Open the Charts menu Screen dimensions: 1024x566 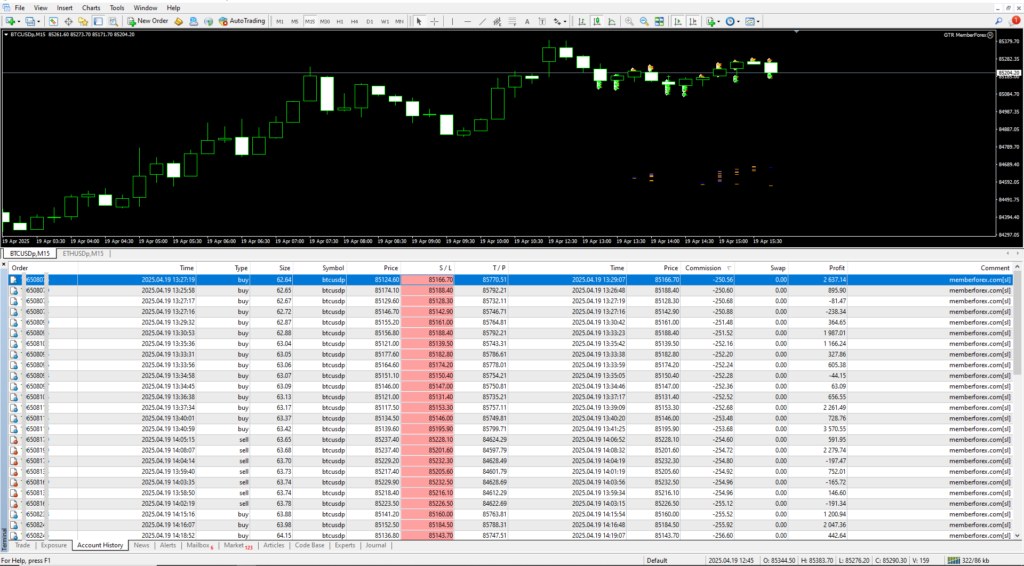91,7
